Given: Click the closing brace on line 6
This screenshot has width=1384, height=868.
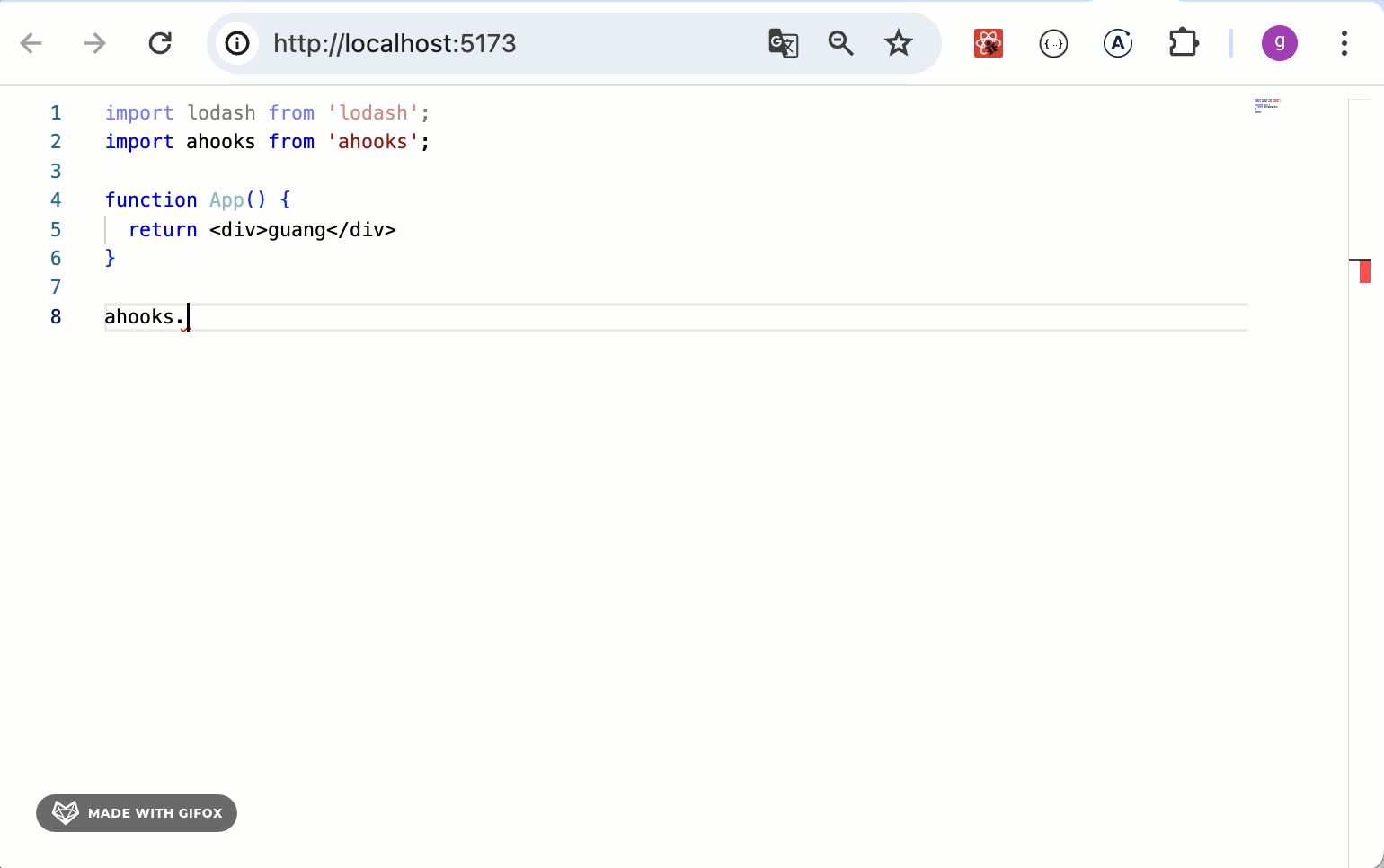Looking at the screenshot, I should point(111,259).
